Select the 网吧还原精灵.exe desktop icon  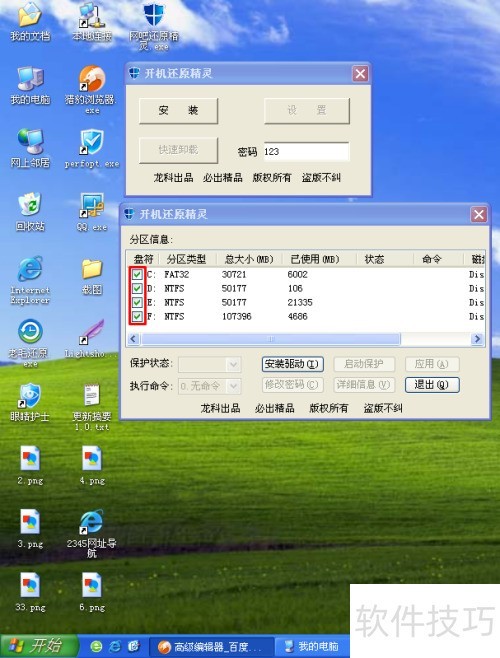(154, 25)
